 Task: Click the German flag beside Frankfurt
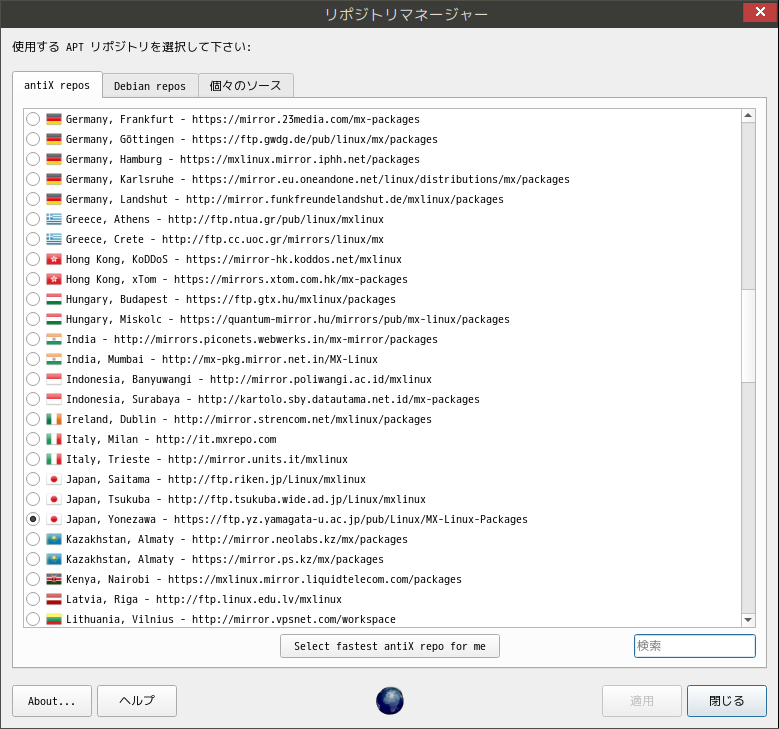coord(54,119)
